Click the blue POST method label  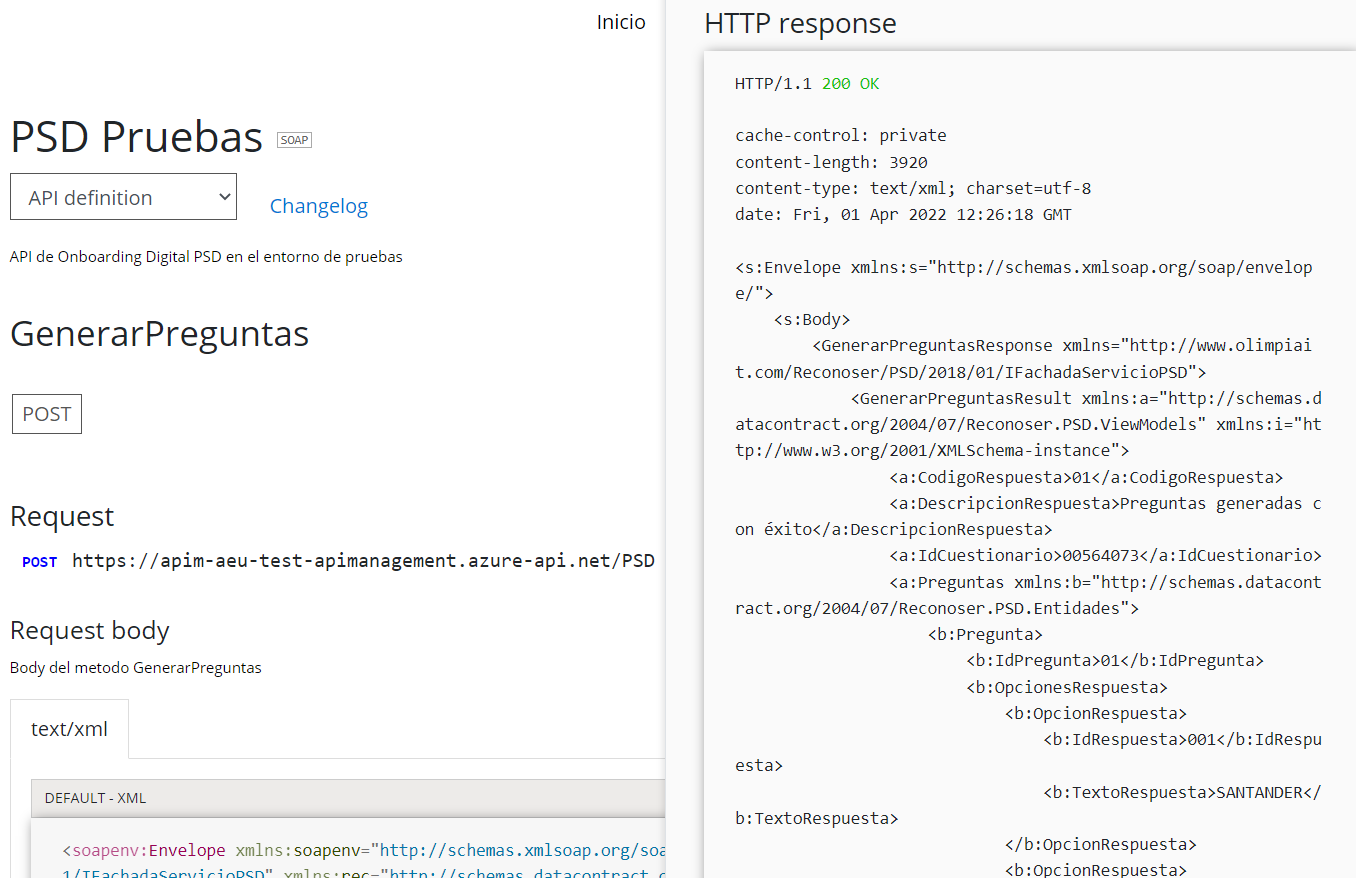(39, 562)
